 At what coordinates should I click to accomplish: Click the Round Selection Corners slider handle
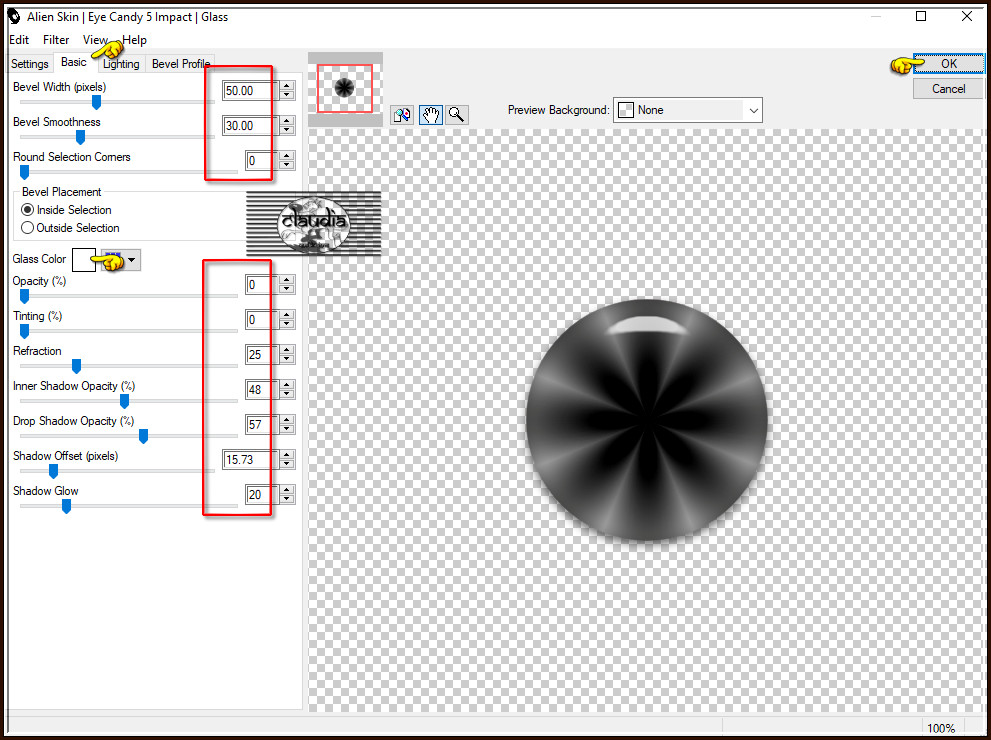pyautogui.click(x=25, y=172)
